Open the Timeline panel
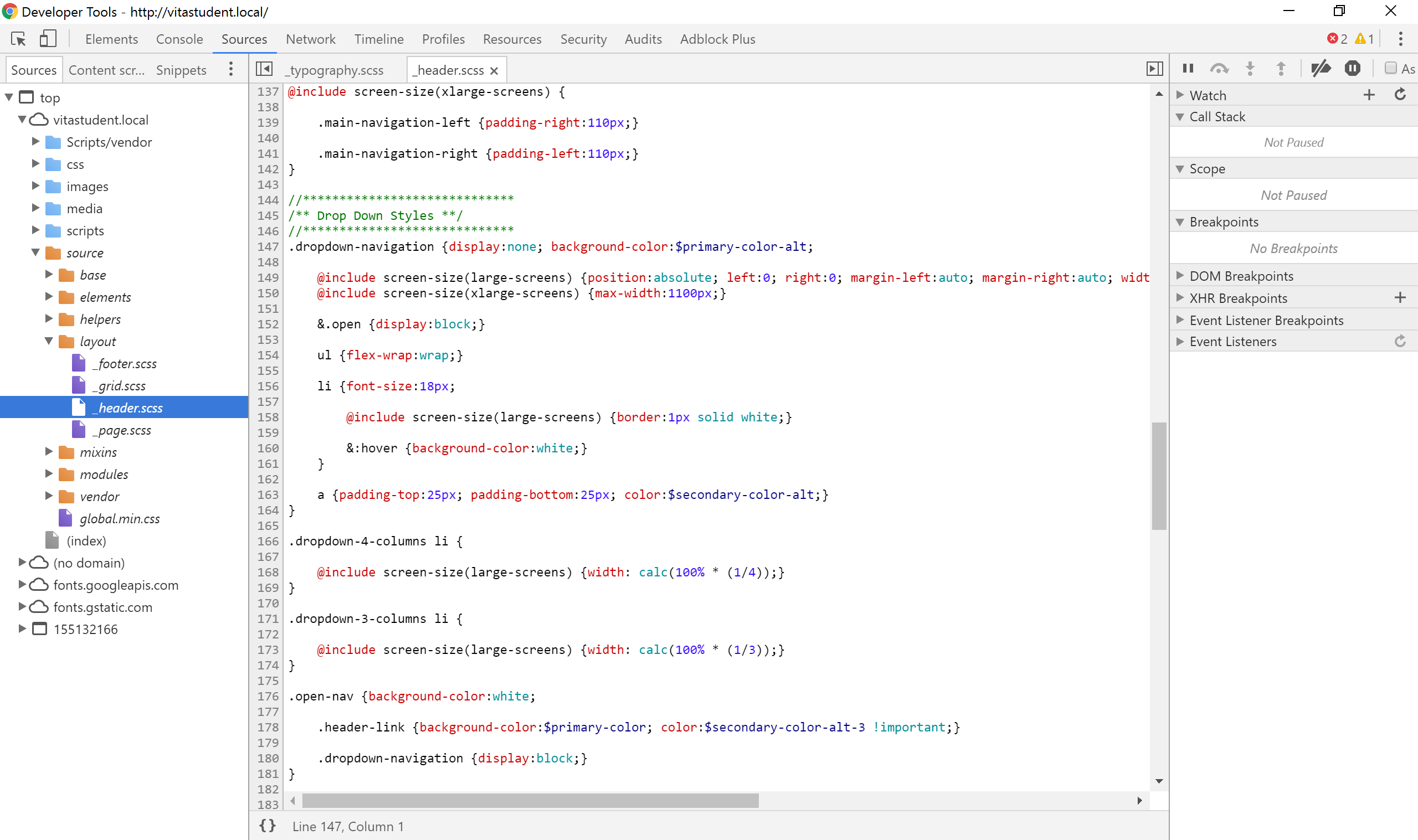Image resolution: width=1418 pixels, height=840 pixels. pyautogui.click(x=379, y=39)
